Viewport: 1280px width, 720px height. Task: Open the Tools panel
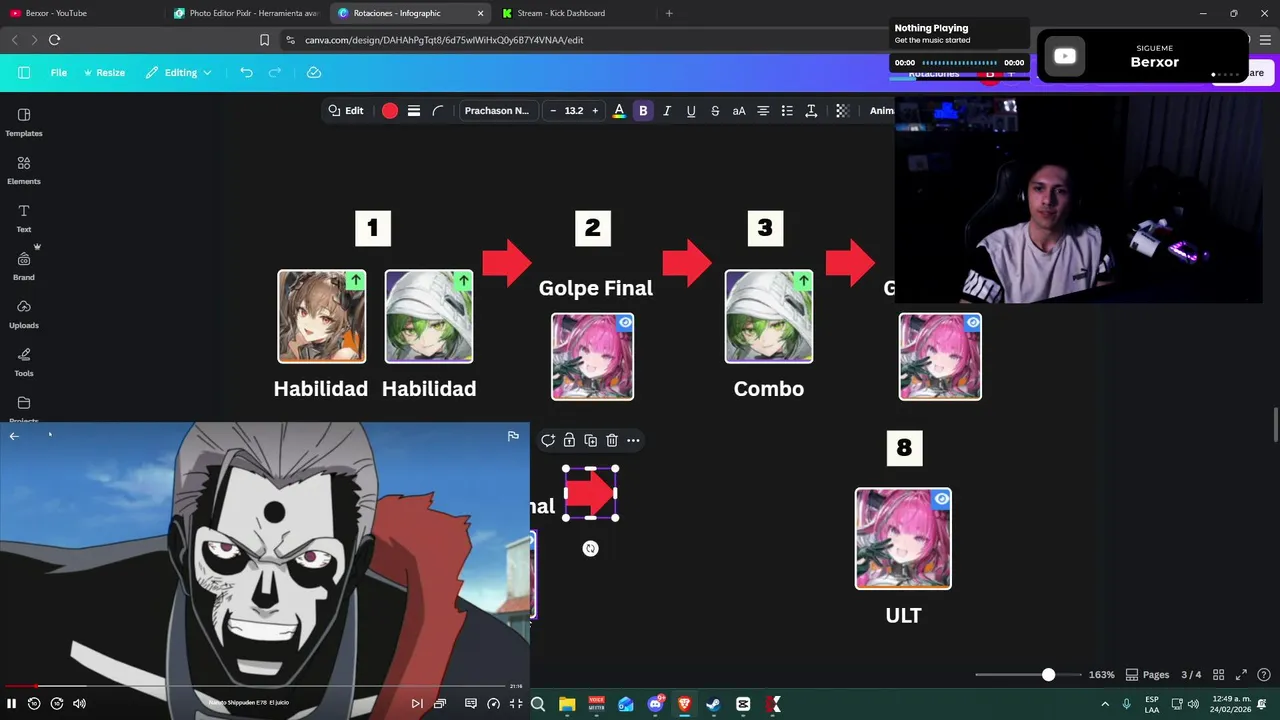click(24, 362)
